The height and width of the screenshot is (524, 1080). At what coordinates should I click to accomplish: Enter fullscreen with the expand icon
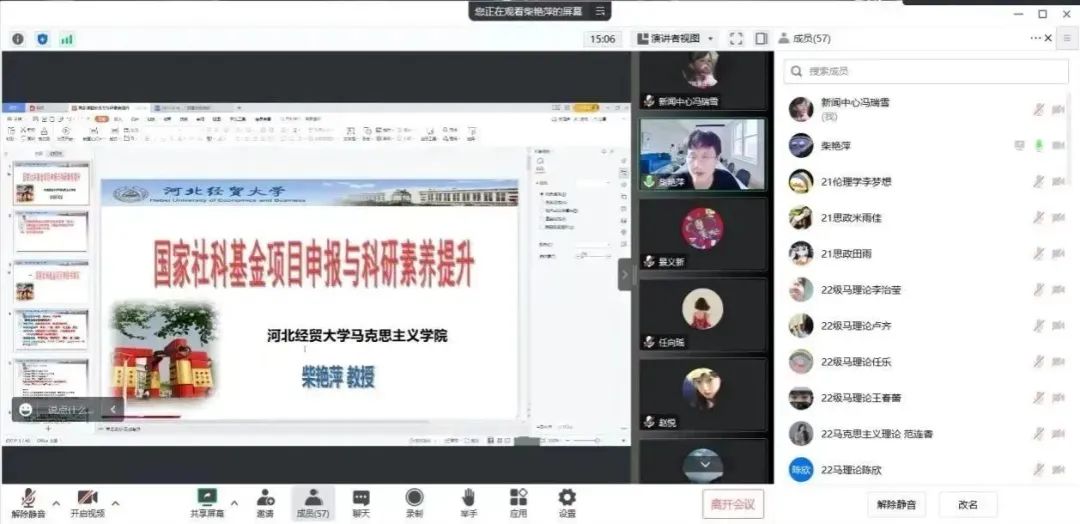736,39
